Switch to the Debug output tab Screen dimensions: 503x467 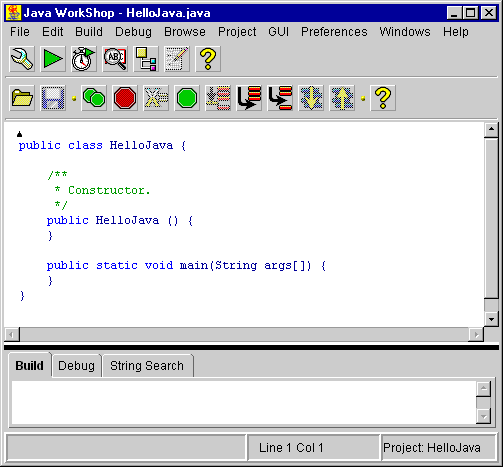point(76,366)
